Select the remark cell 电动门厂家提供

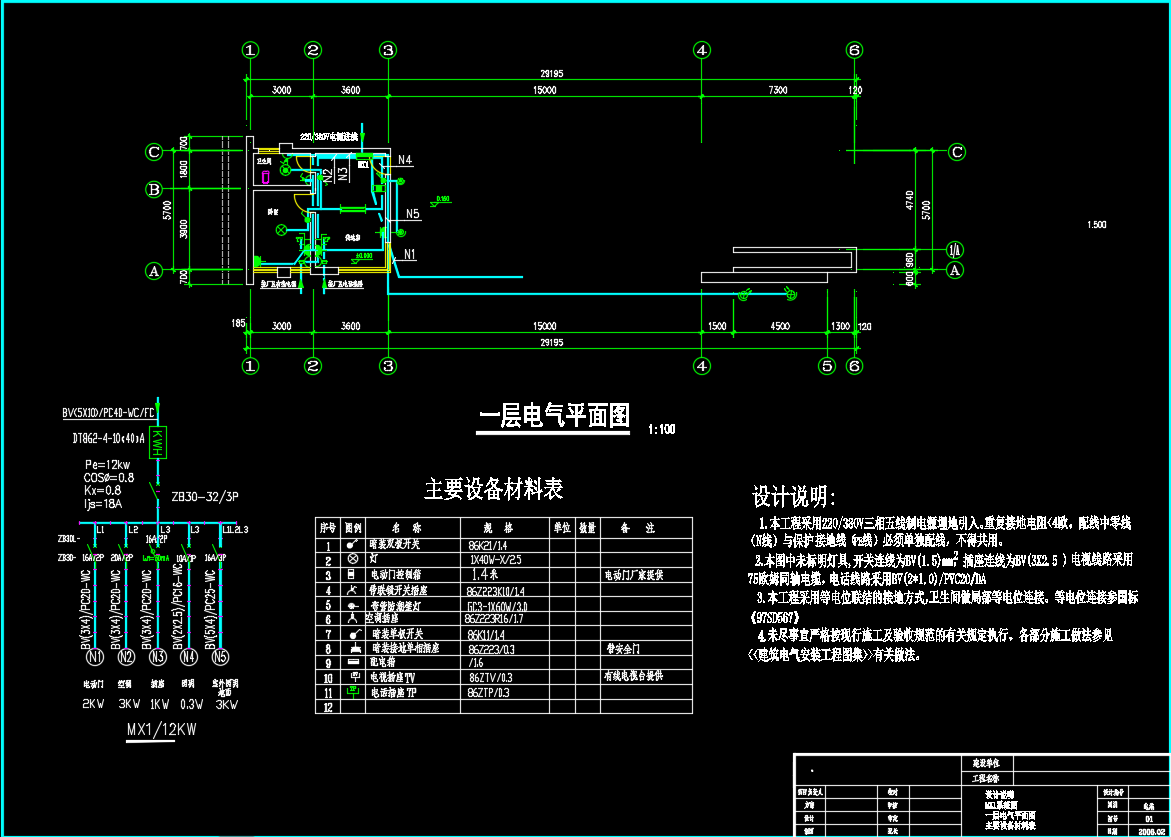click(633, 575)
